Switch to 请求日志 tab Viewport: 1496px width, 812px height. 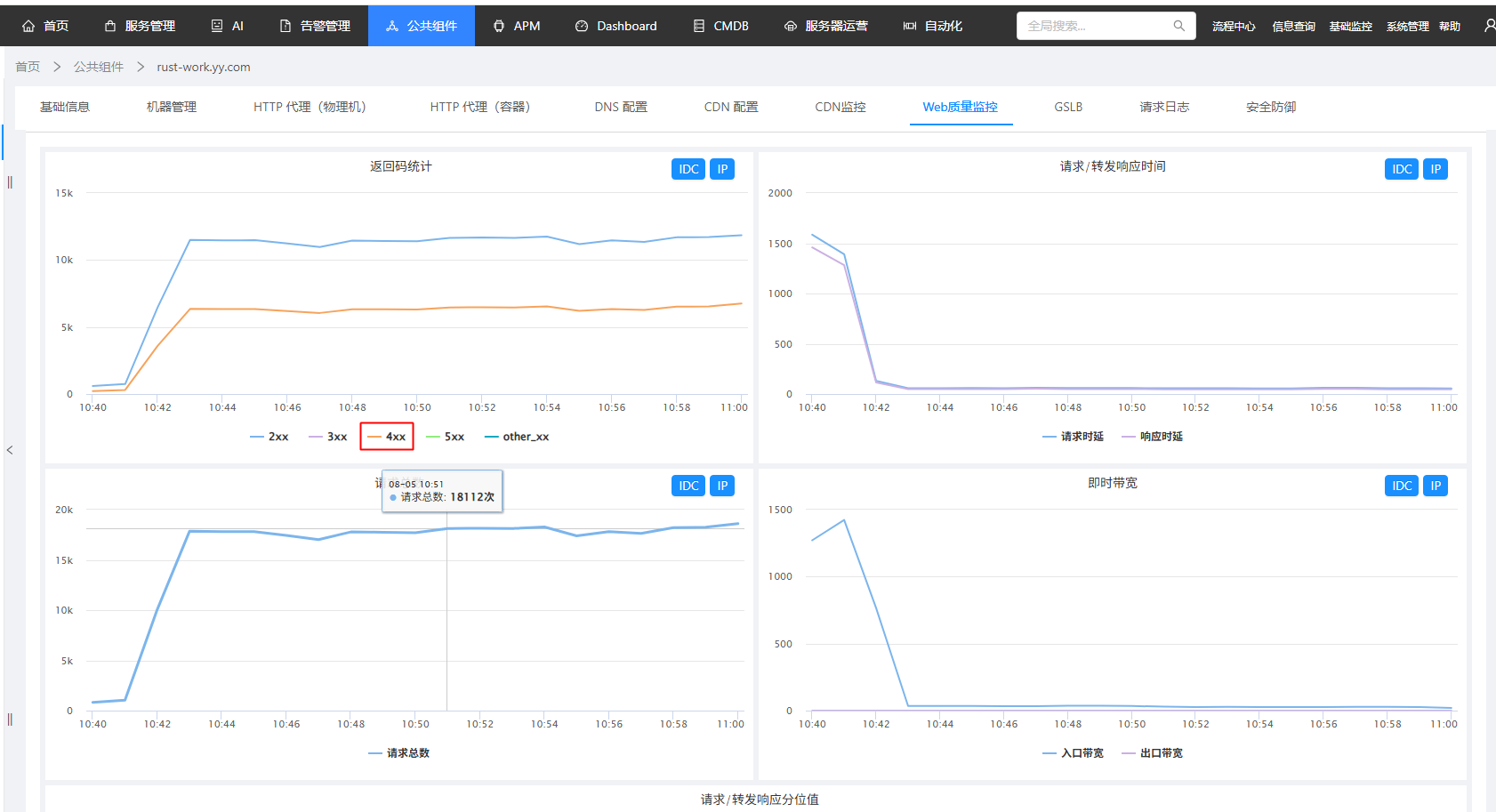click(x=1164, y=107)
